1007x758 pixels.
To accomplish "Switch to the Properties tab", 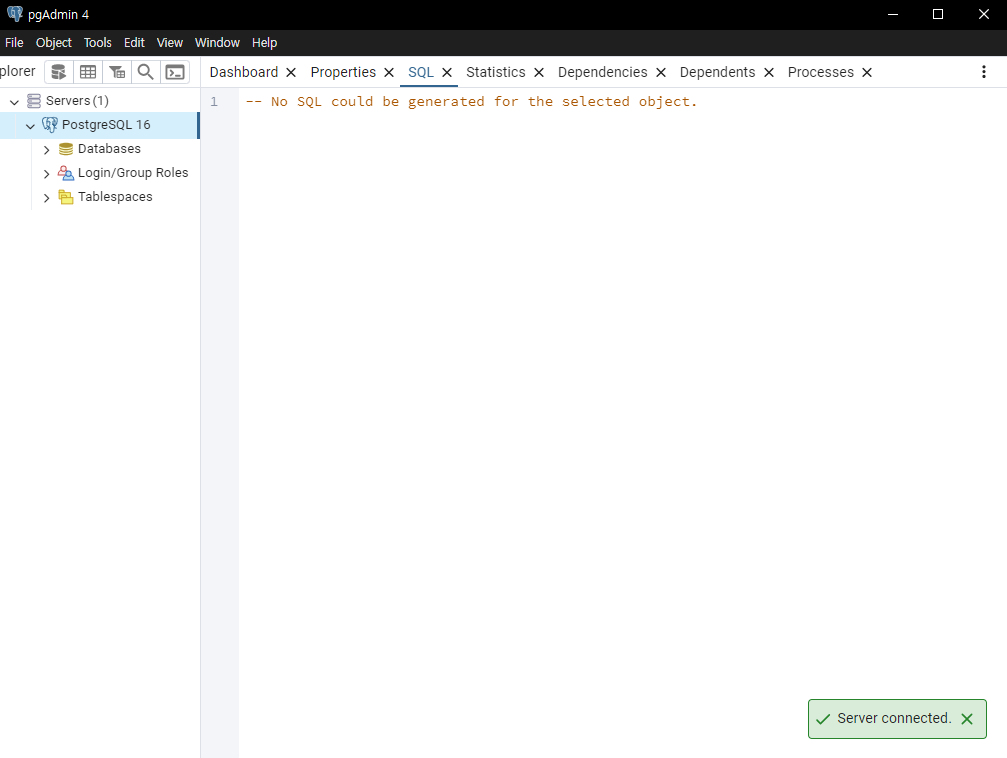I will [x=343, y=72].
